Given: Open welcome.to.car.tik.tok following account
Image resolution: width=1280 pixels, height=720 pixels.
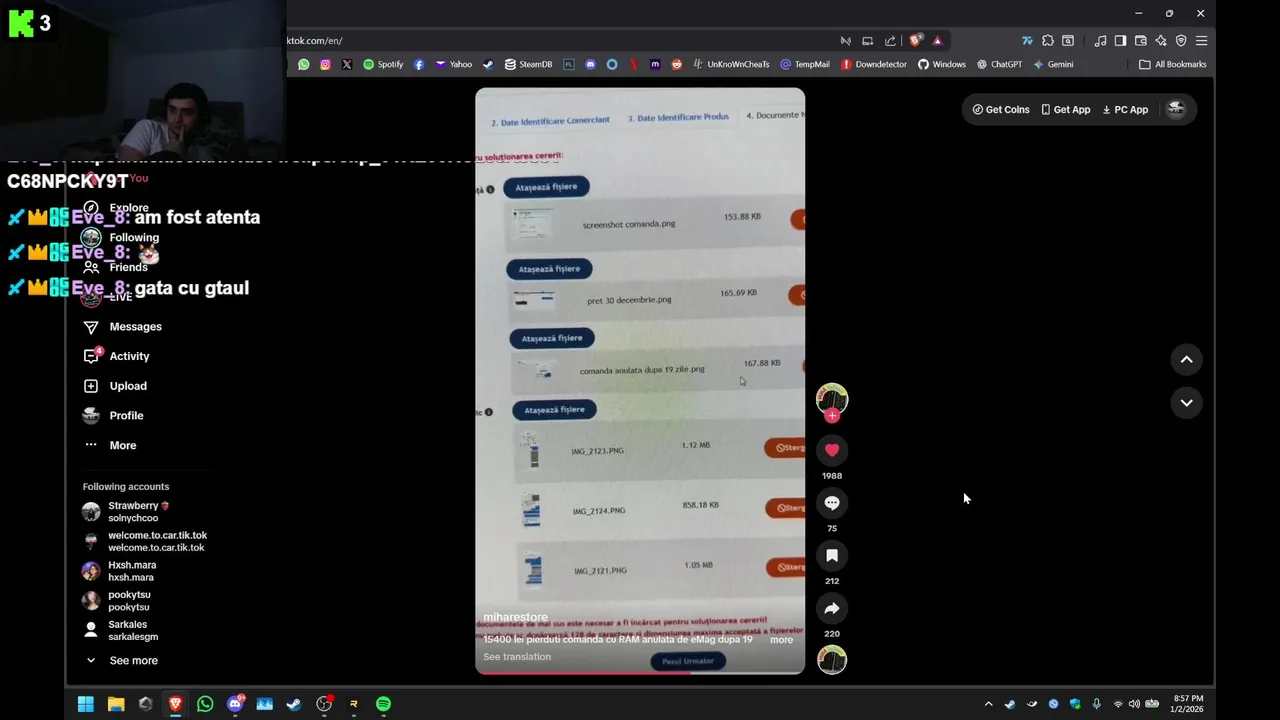Looking at the screenshot, I should 144,541.
